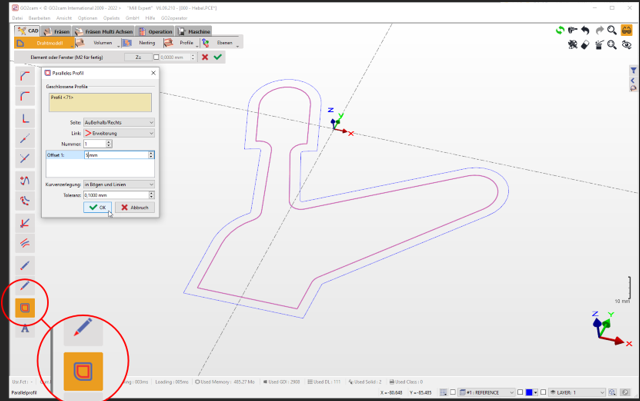This screenshot has width=640, height=401.
Task: Select the top arc fillet tool in sidebar
Action: (27, 76)
